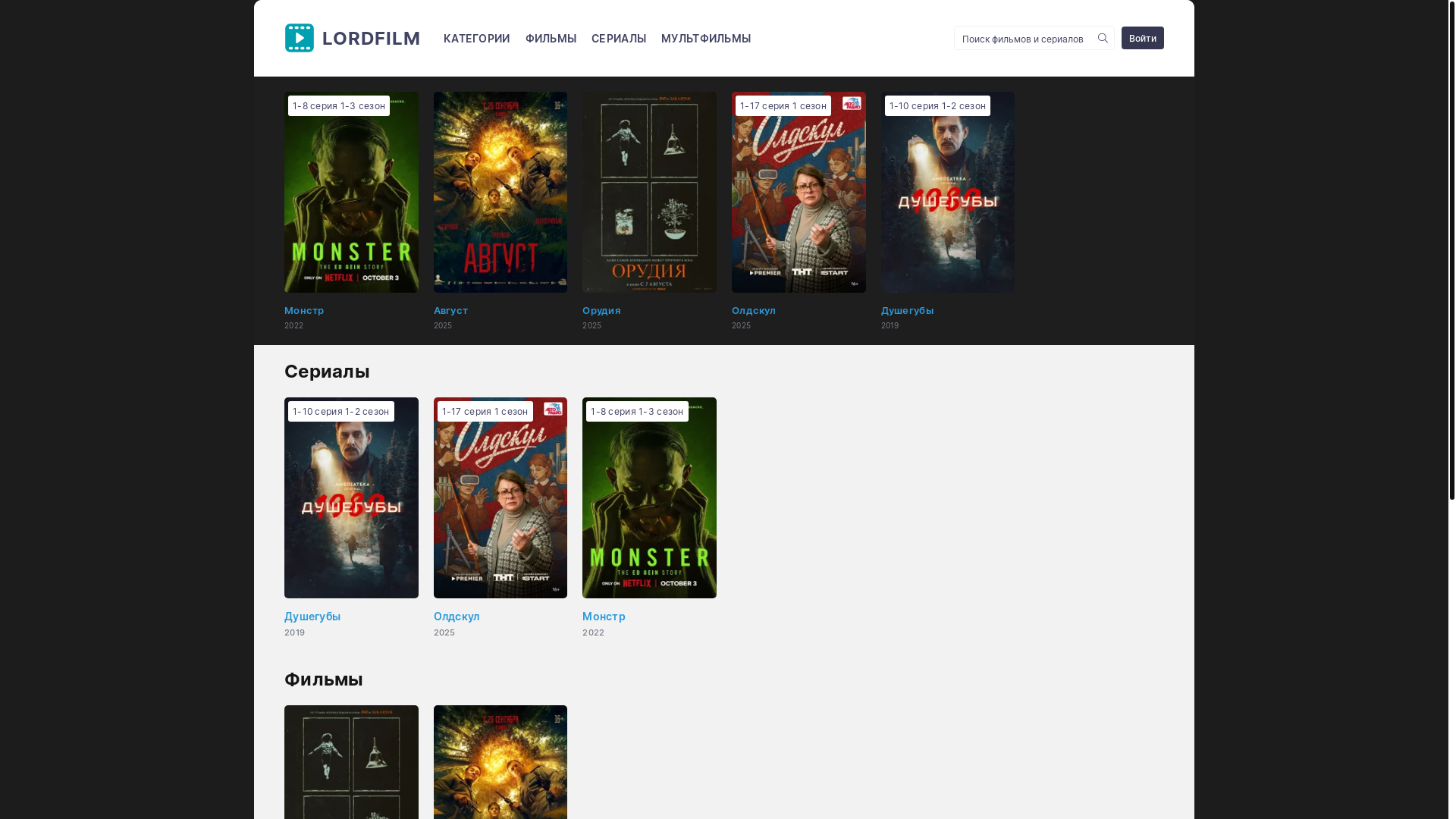The height and width of the screenshot is (819, 1456).
Task: Click the Войти login button
Action: (1142, 38)
